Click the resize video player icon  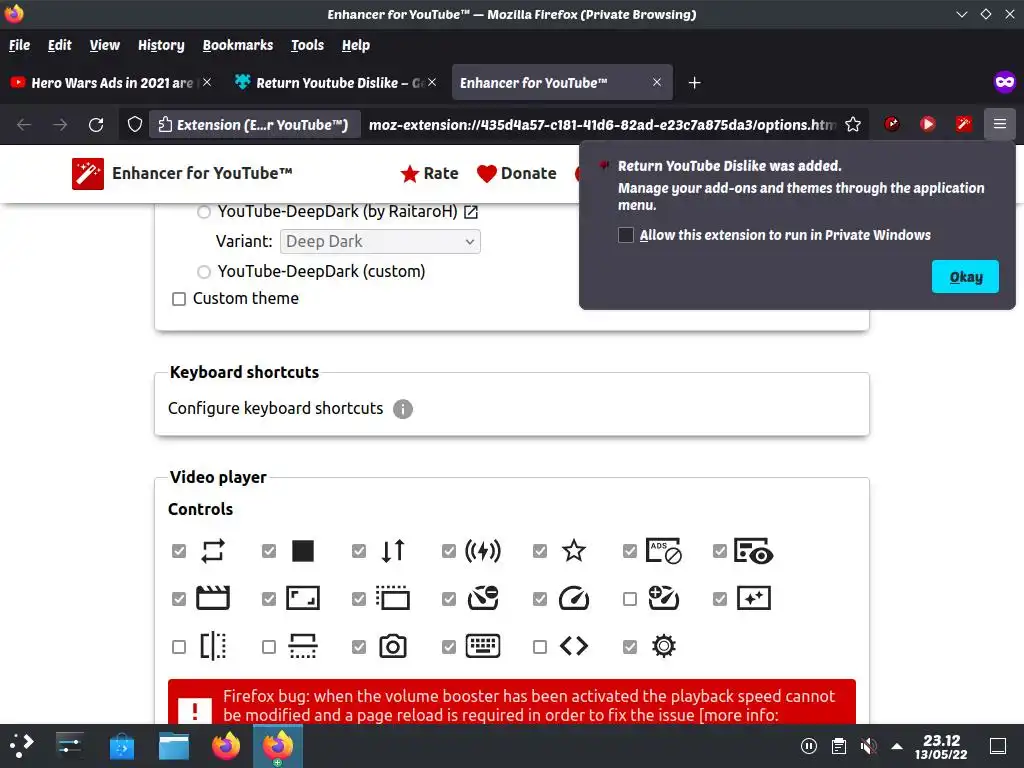303,598
